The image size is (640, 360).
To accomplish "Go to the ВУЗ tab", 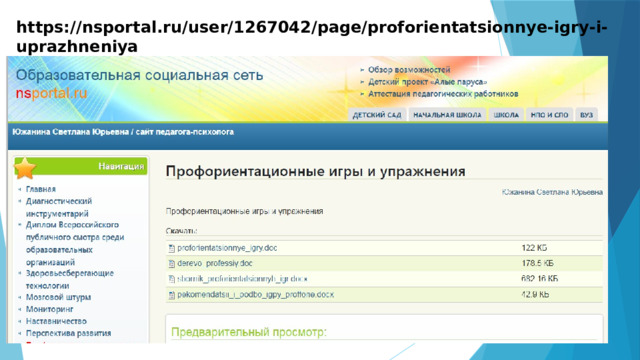I will coord(587,115).
